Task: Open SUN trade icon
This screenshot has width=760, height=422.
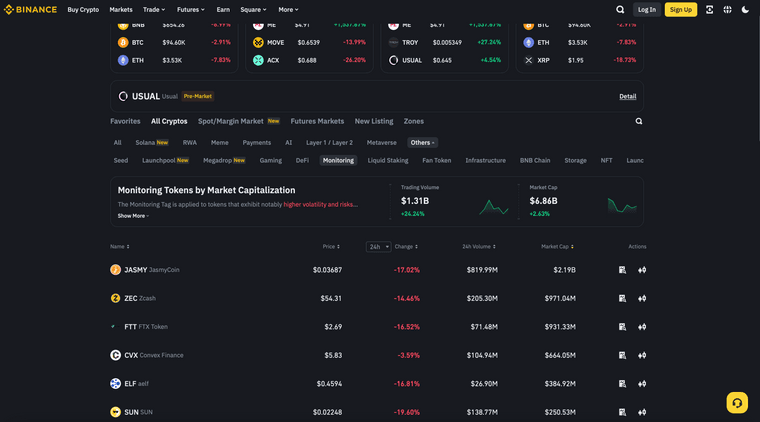Action: pyautogui.click(x=642, y=412)
